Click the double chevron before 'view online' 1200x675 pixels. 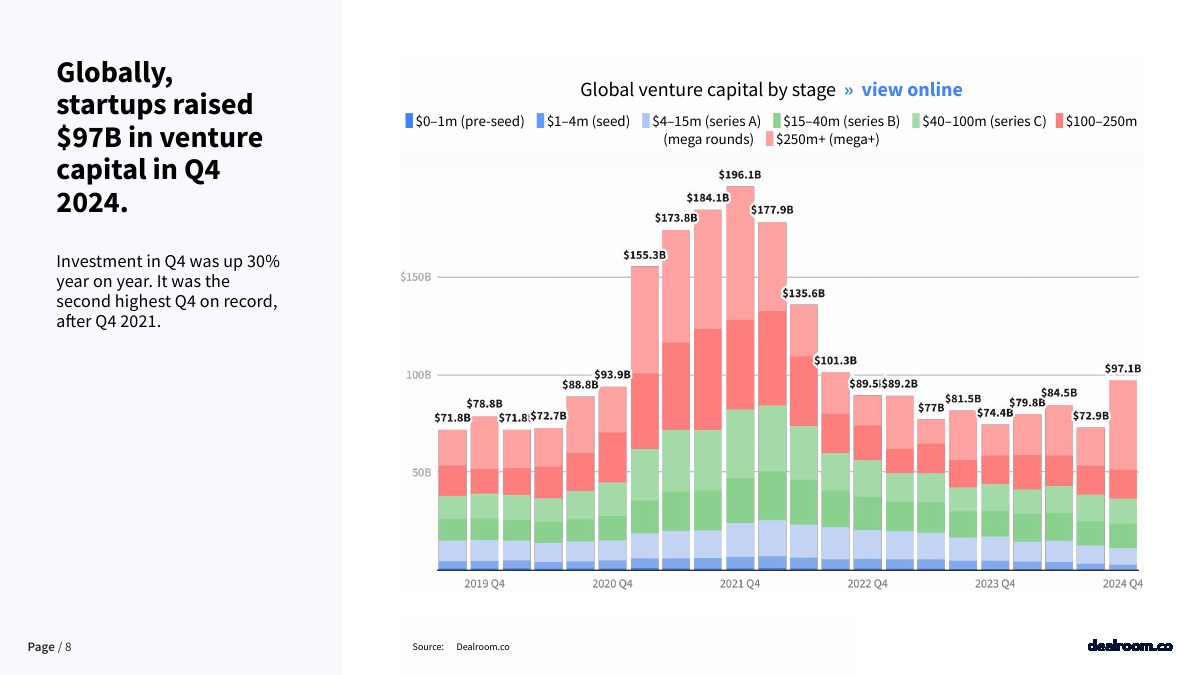(x=848, y=90)
